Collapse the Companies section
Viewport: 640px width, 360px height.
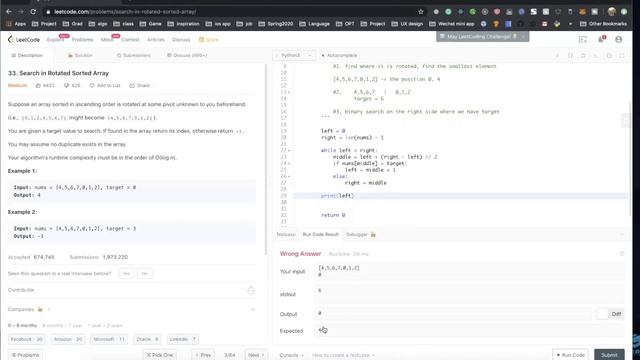tap(253, 309)
